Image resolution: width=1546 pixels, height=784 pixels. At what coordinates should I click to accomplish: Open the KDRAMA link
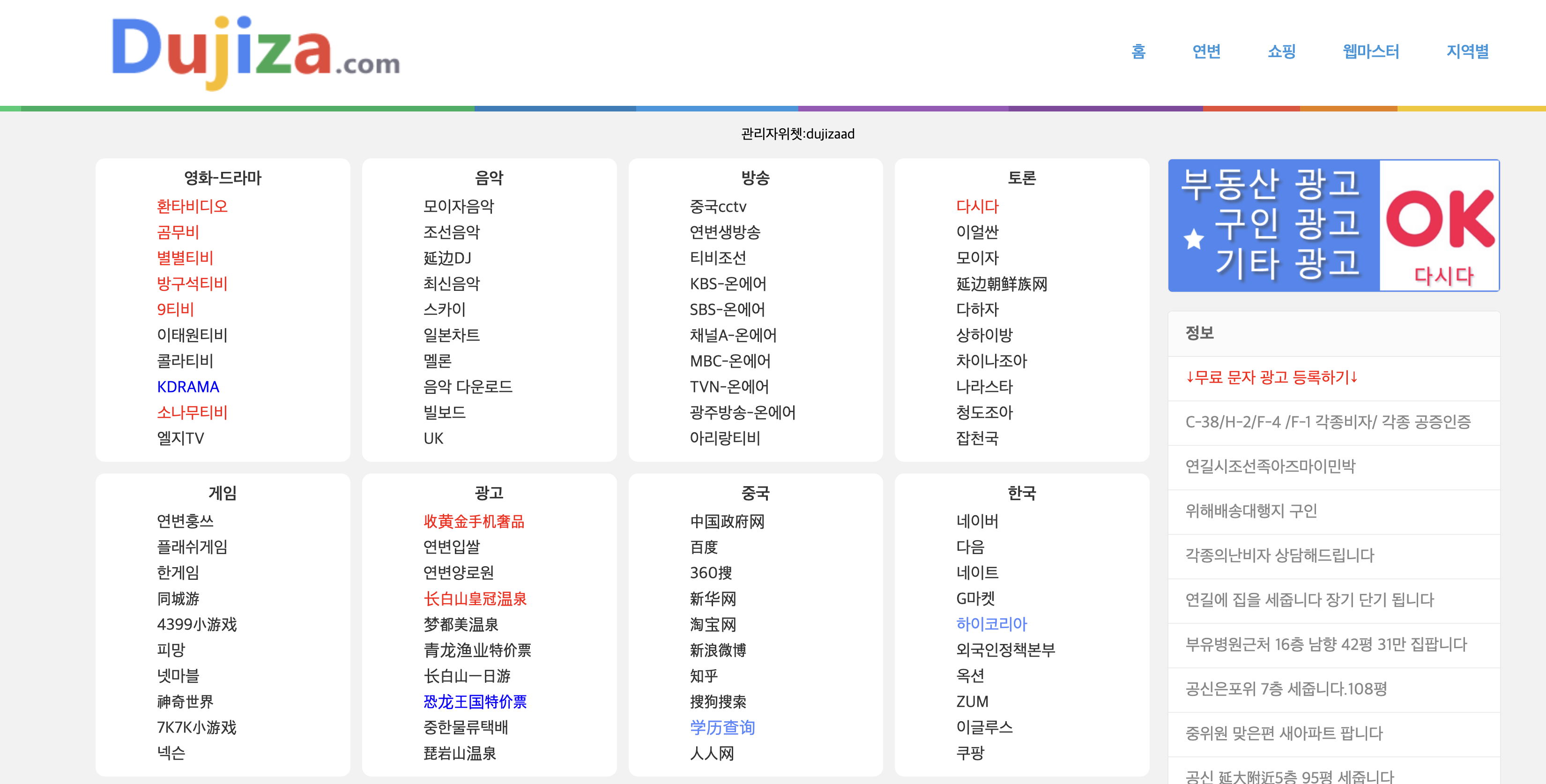tap(188, 387)
